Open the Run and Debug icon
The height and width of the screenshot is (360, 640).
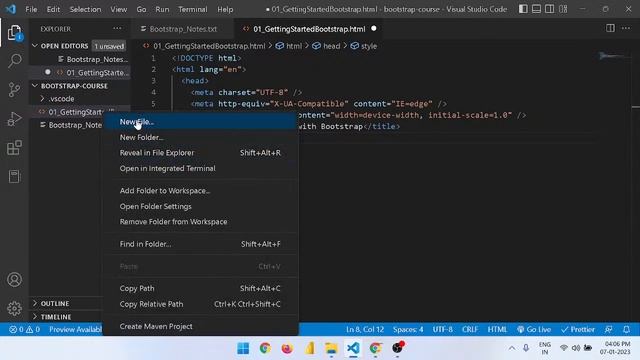(14, 119)
